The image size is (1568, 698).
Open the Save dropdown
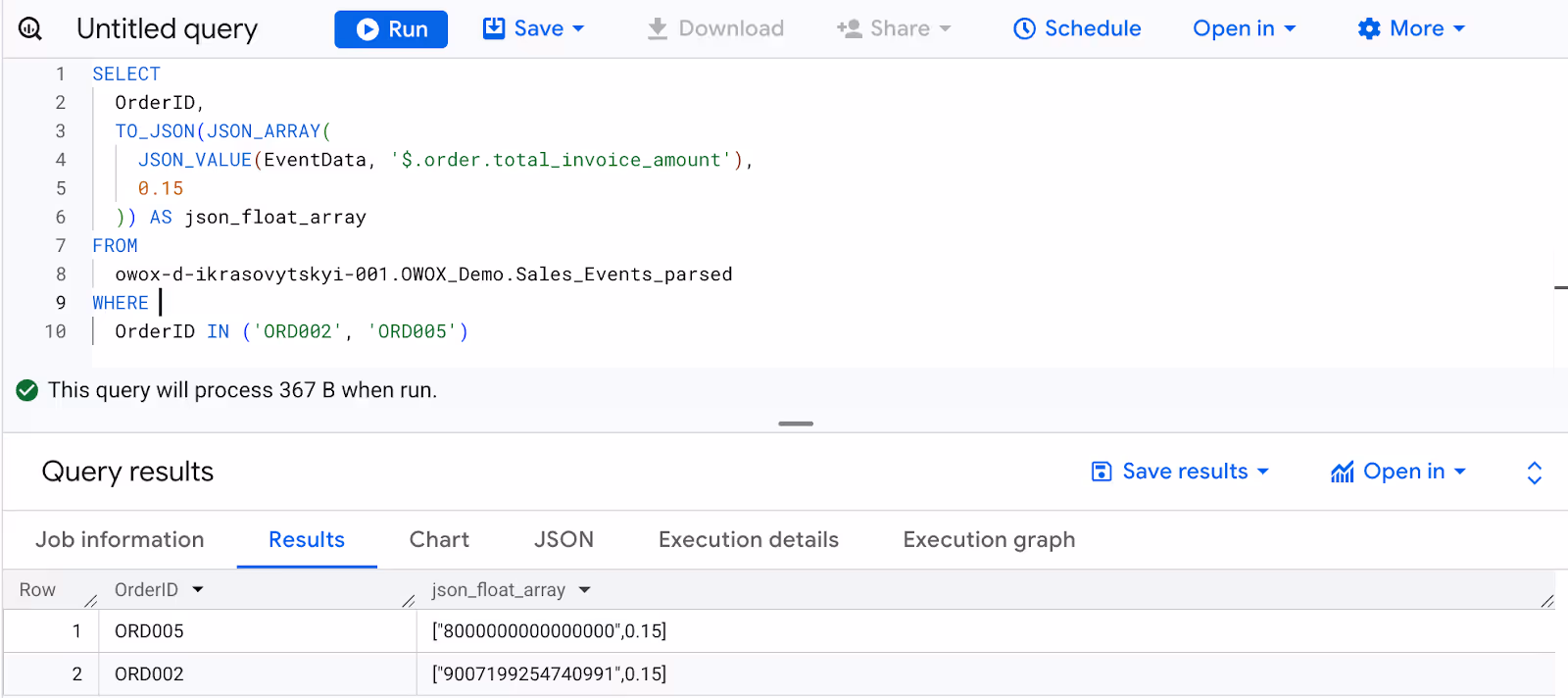[534, 28]
